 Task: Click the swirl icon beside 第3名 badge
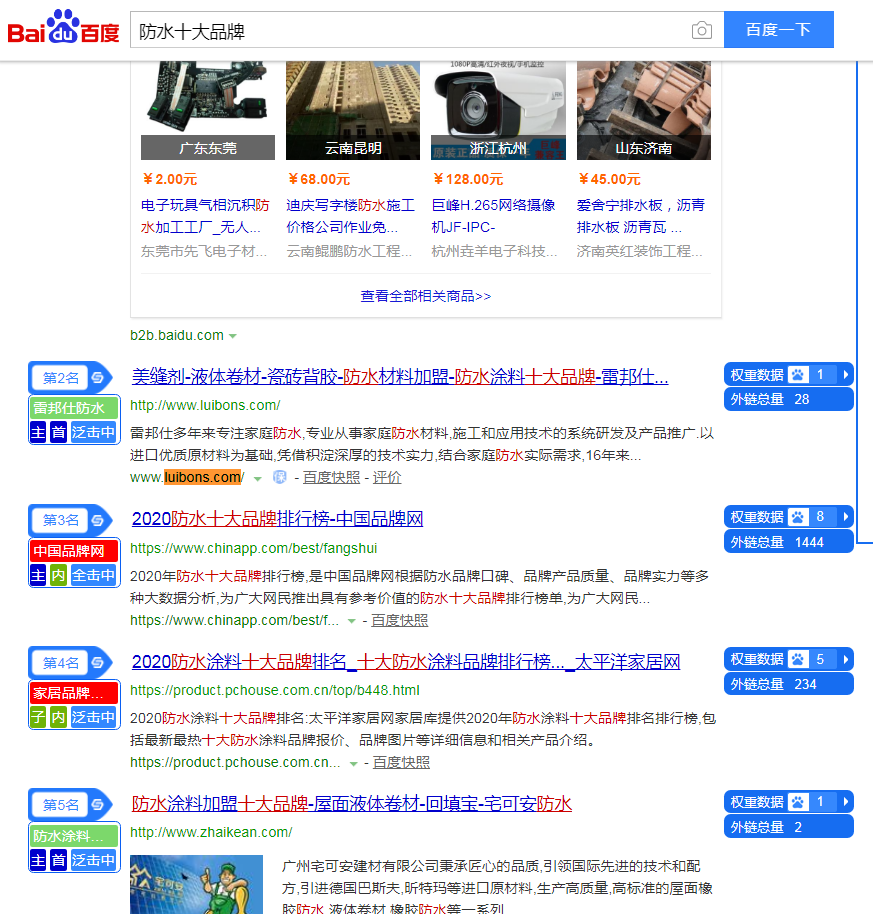coord(98,520)
